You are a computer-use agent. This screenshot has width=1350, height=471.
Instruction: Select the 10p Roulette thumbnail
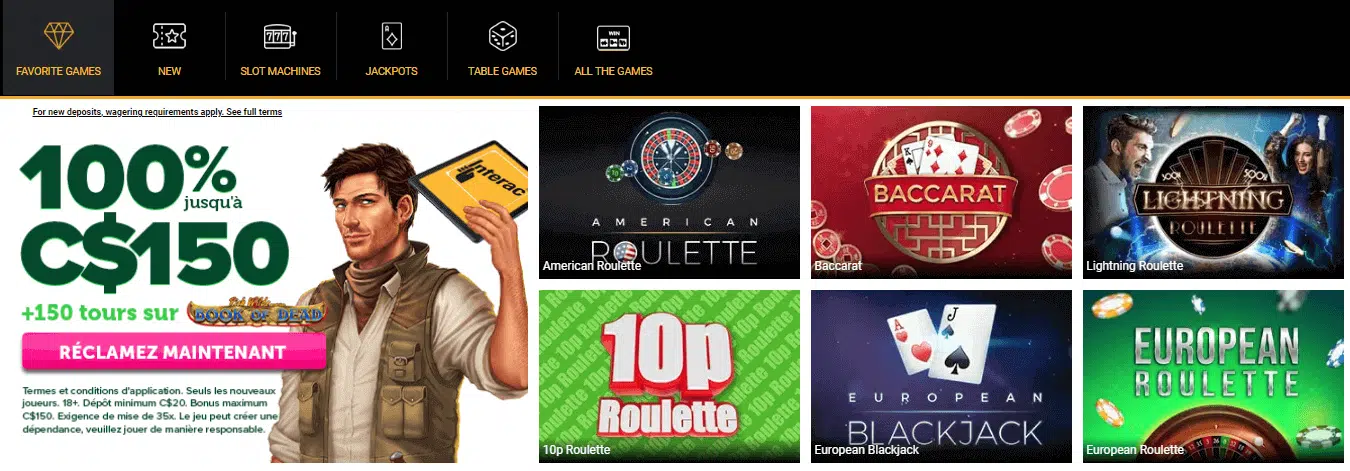coord(669,376)
